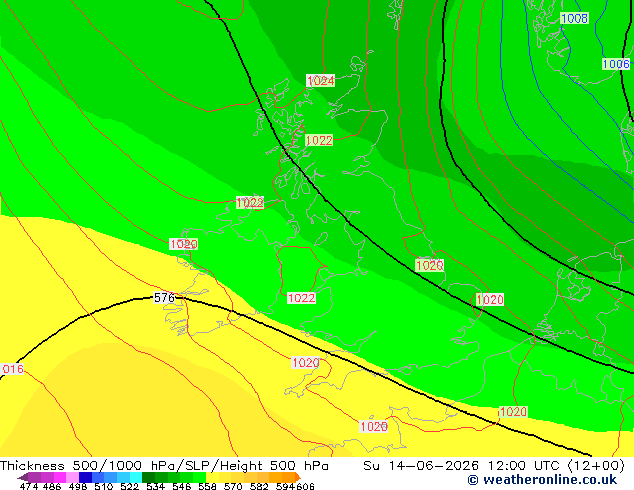Click the 576 height contour label
Screen dimensions: 634x490
(x=164, y=298)
